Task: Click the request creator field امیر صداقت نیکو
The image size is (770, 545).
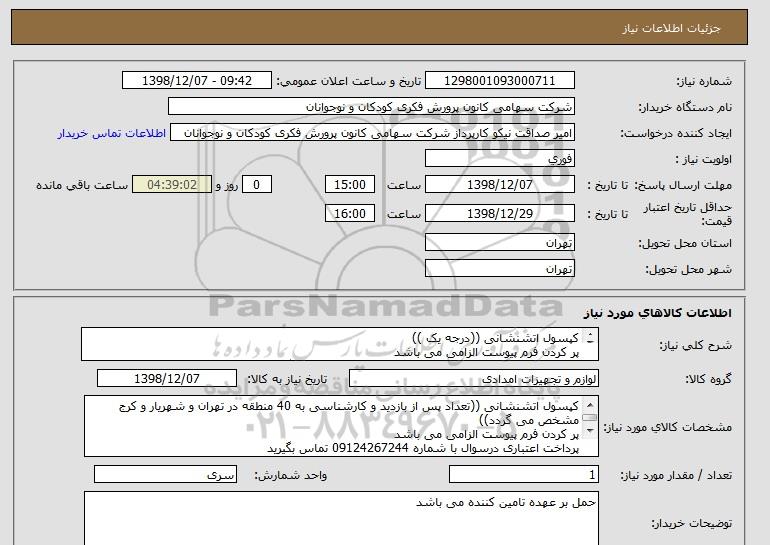Action: coord(372,133)
